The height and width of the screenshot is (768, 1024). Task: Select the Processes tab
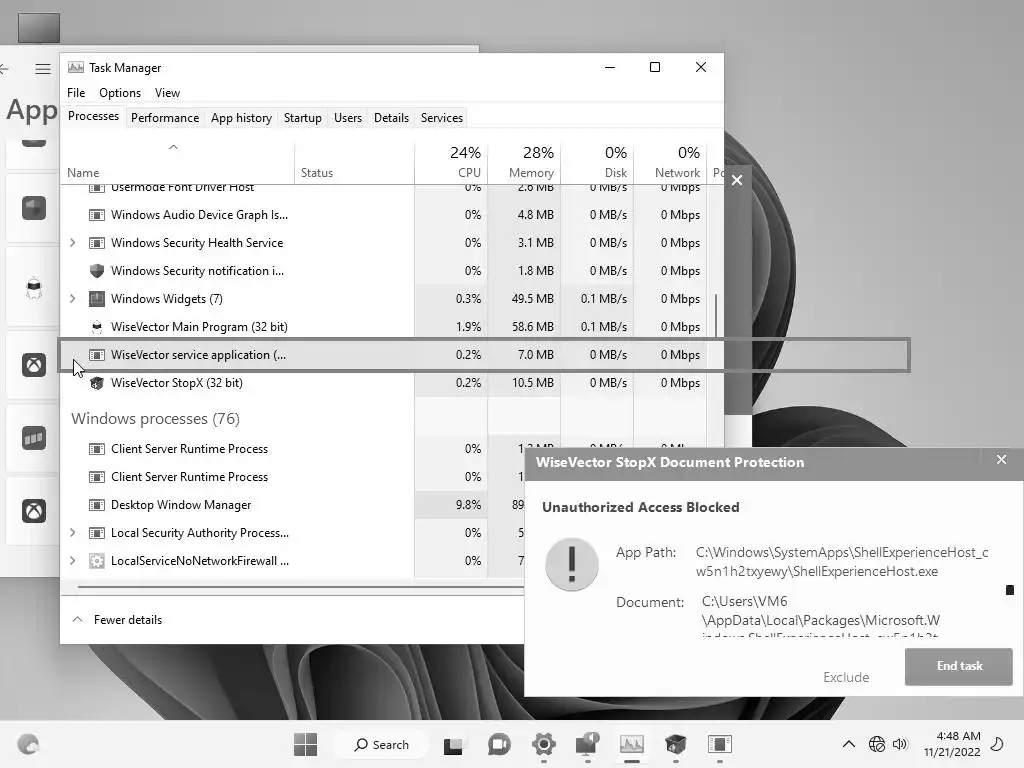click(93, 116)
